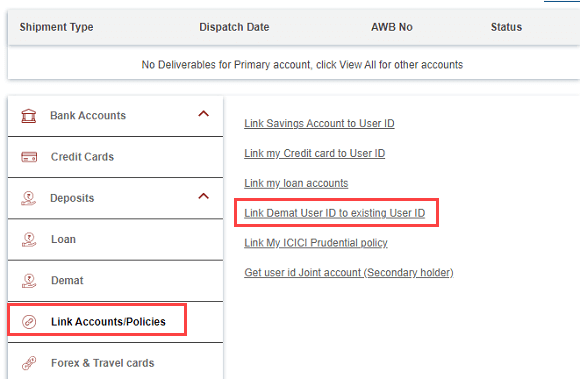This screenshot has height=379, width=580.
Task: Click the Deposits rupee hand icon
Action: pos(28,199)
